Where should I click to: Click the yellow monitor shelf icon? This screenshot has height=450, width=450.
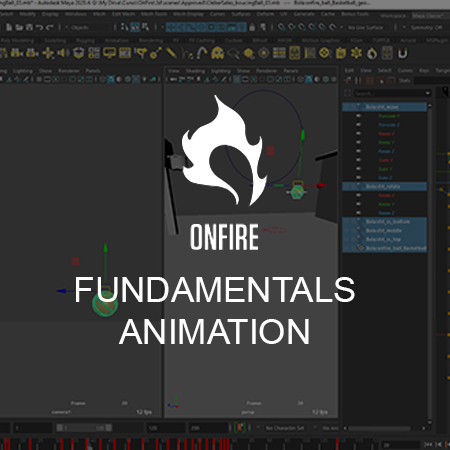click(x=109, y=53)
